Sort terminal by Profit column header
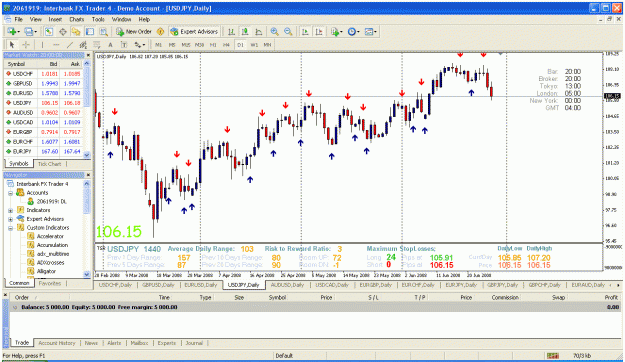625x362 pixels. (x=611, y=297)
